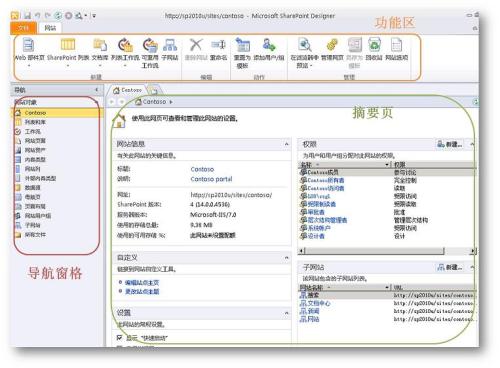Viewport: 500px width, 368px height.
Task: Click the 设计者 permissions entry
Action: tap(316, 236)
